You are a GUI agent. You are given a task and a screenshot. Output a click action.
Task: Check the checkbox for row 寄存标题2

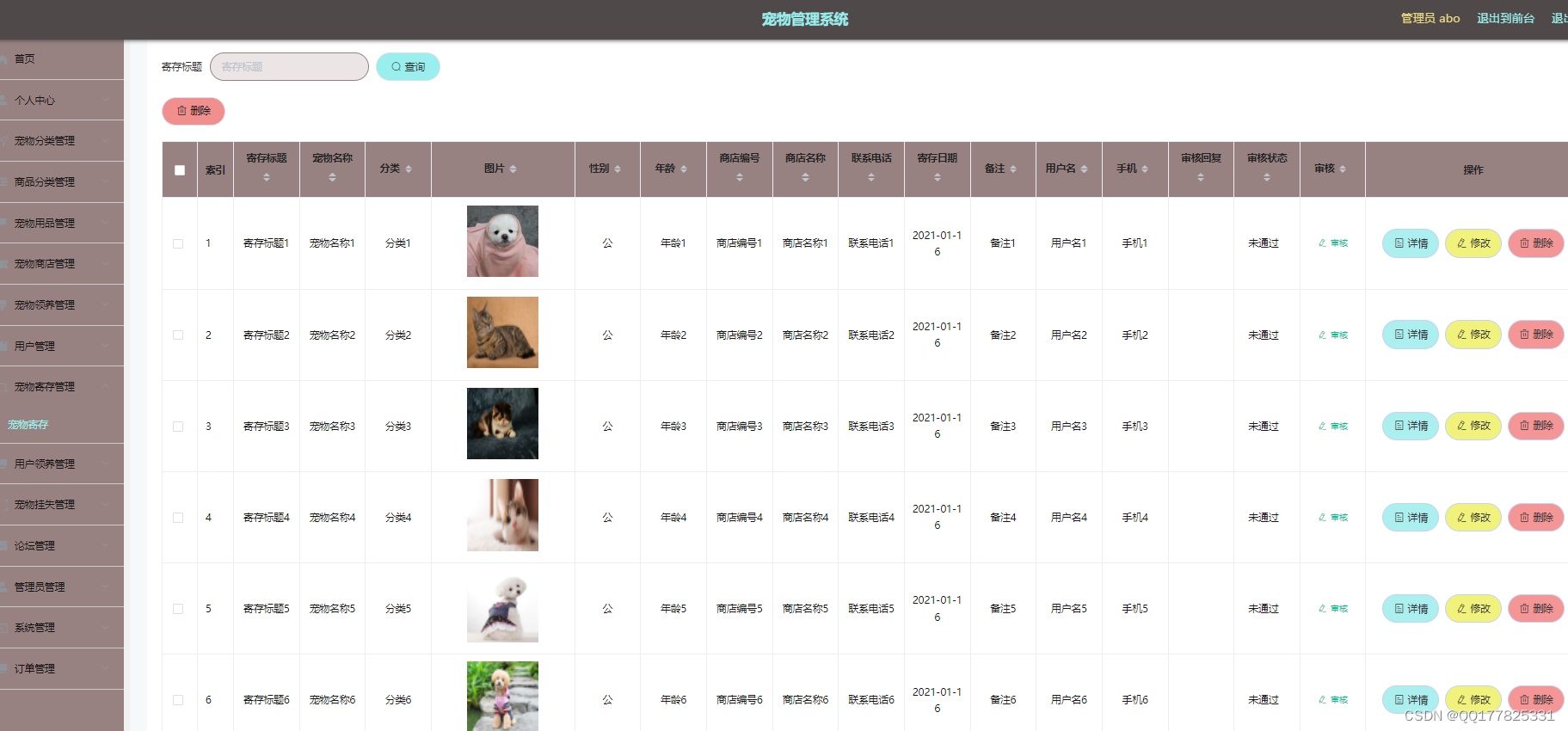click(178, 335)
